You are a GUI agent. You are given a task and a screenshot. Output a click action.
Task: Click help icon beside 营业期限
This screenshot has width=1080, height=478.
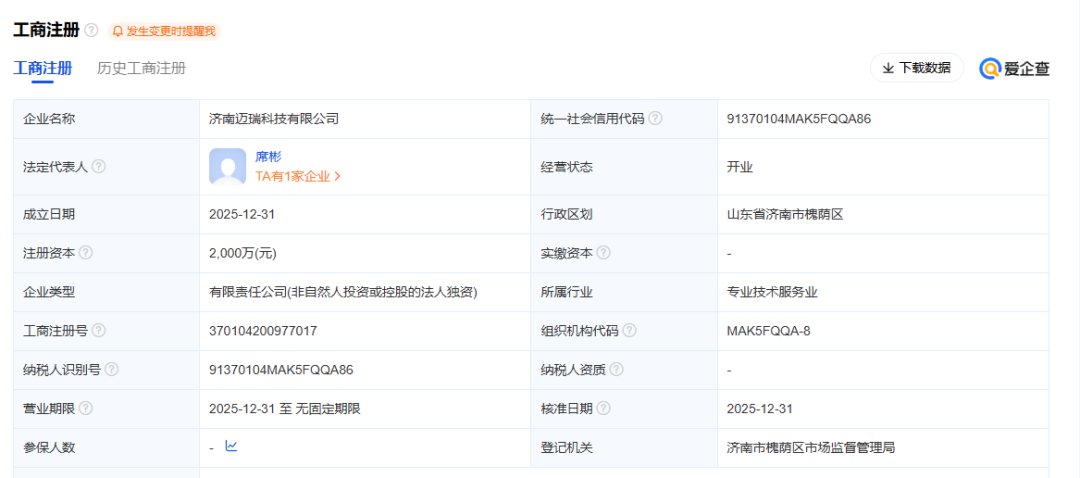(86, 408)
